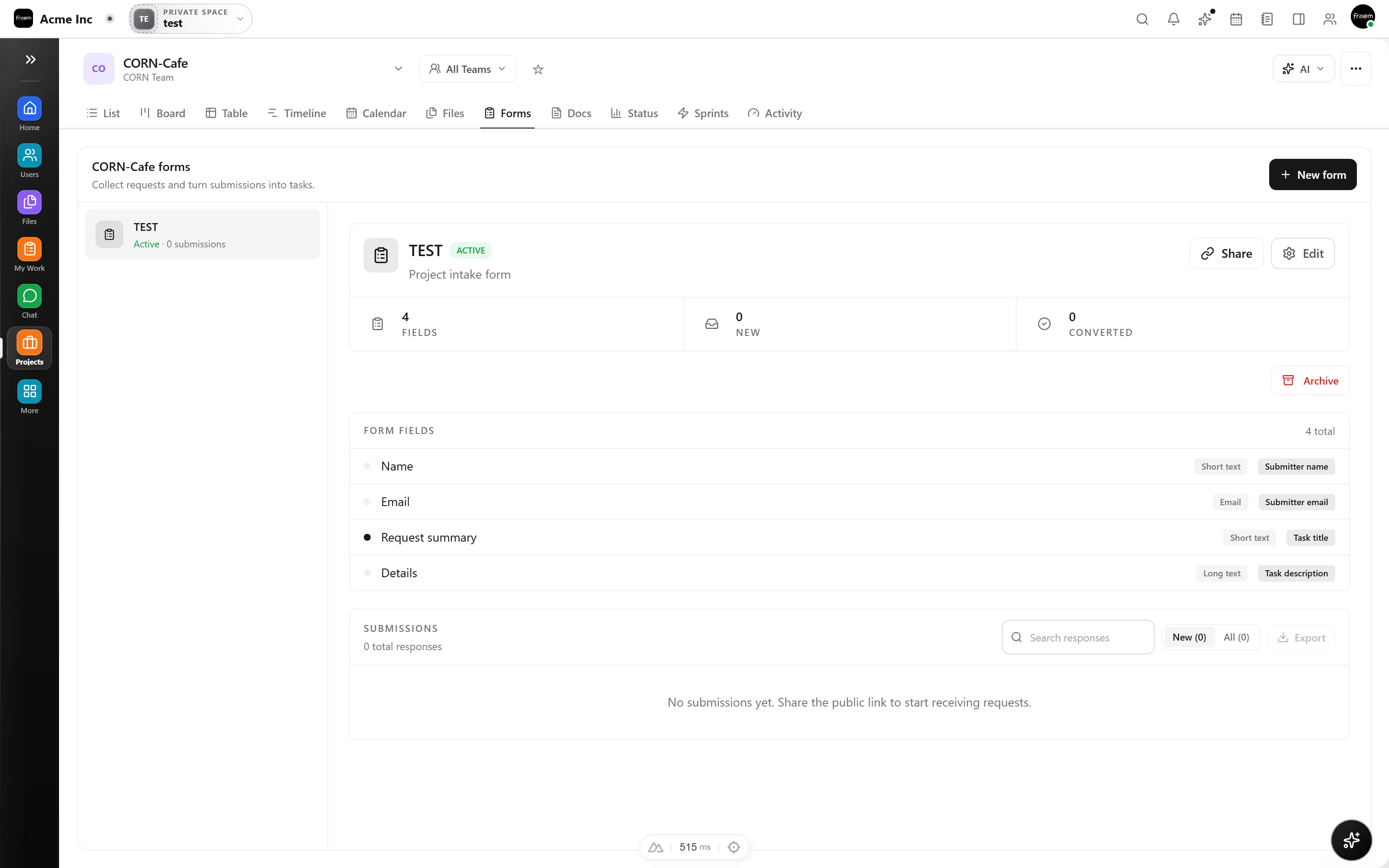Select the TEST form in the list
The image size is (1389, 868).
coord(203,234)
